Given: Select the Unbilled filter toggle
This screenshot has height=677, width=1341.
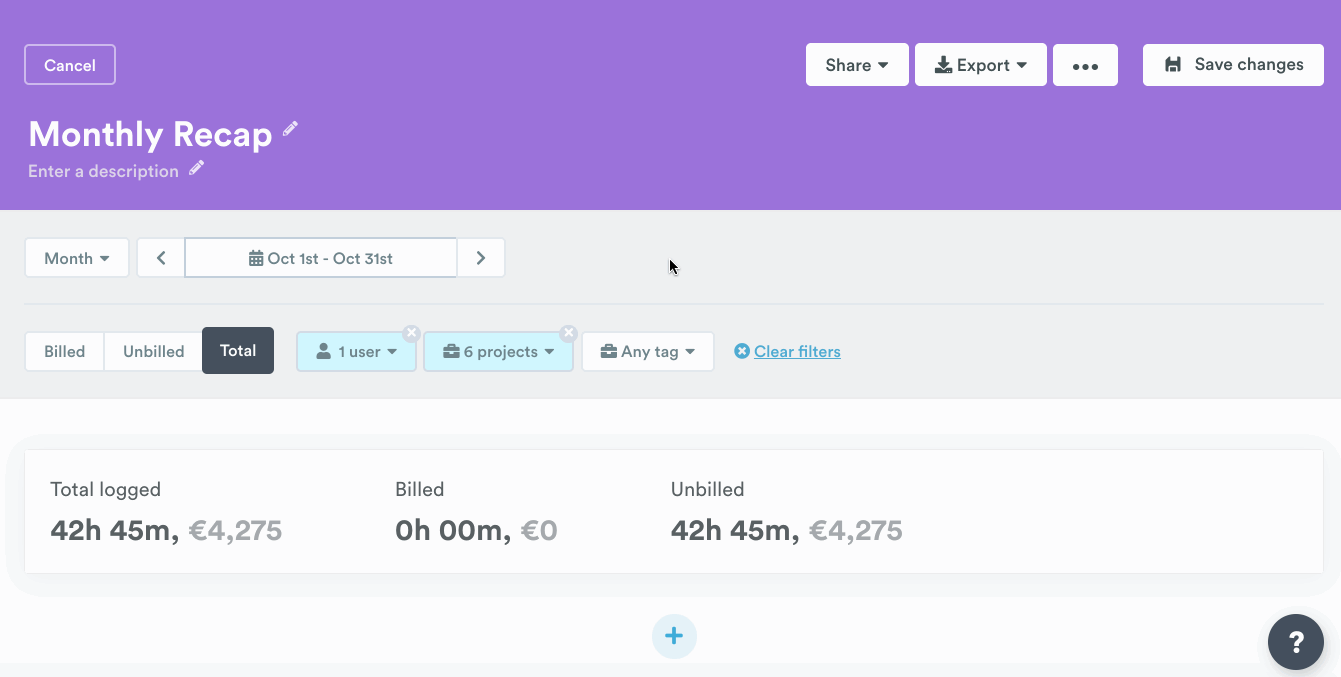Looking at the screenshot, I should click(153, 351).
